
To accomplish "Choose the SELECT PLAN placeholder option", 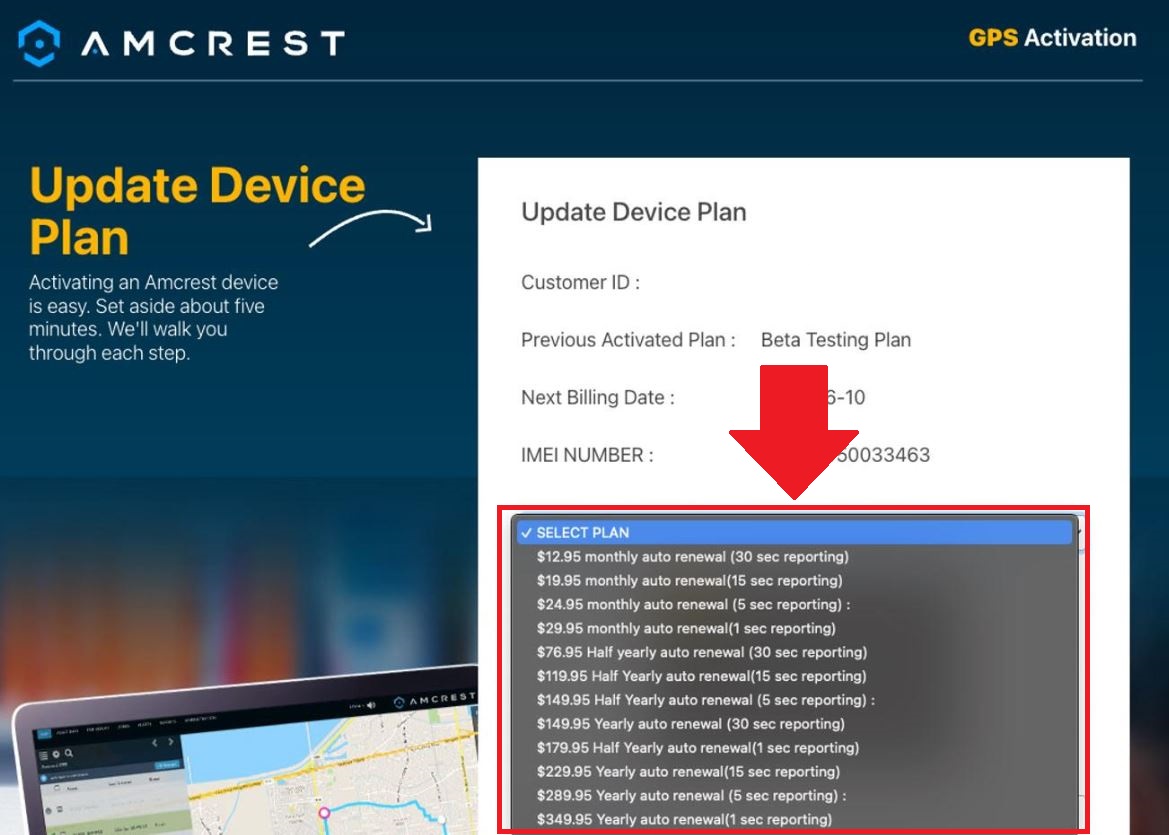I will [793, 532].
